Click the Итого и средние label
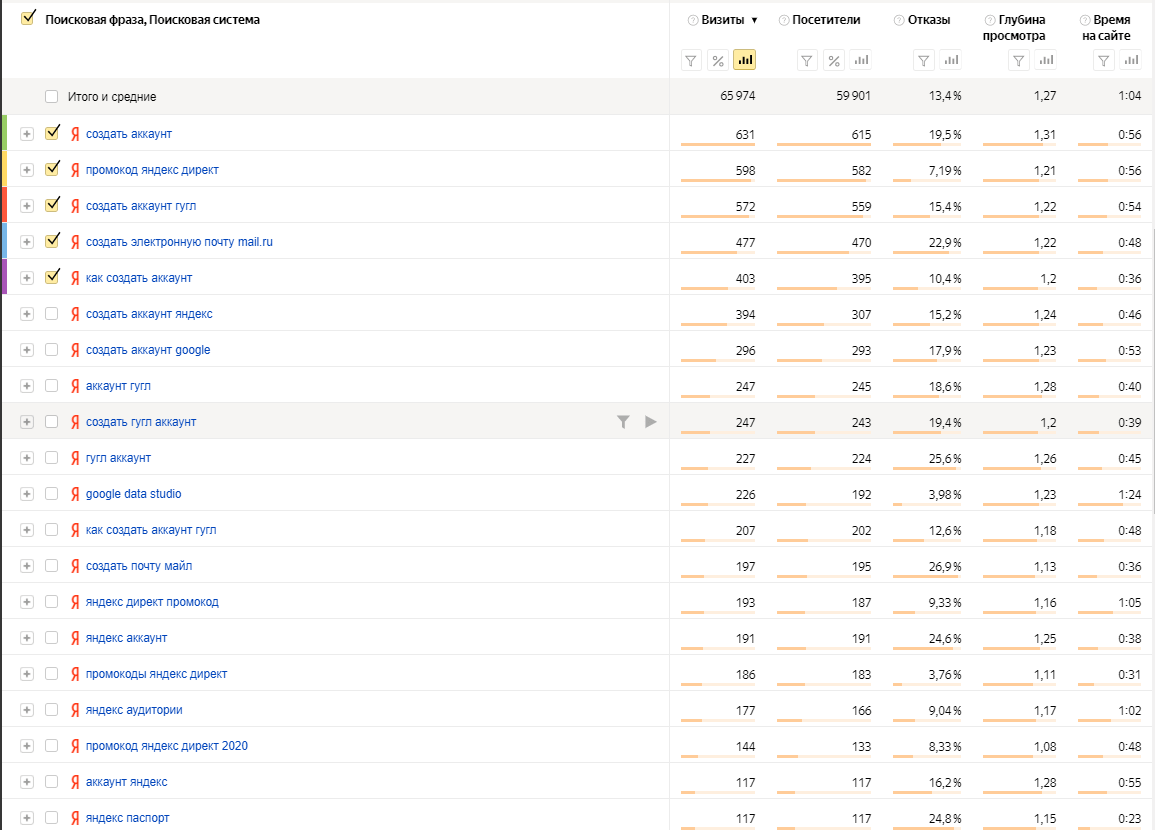This screenshot has width=1155, height=830. (112, 96)
